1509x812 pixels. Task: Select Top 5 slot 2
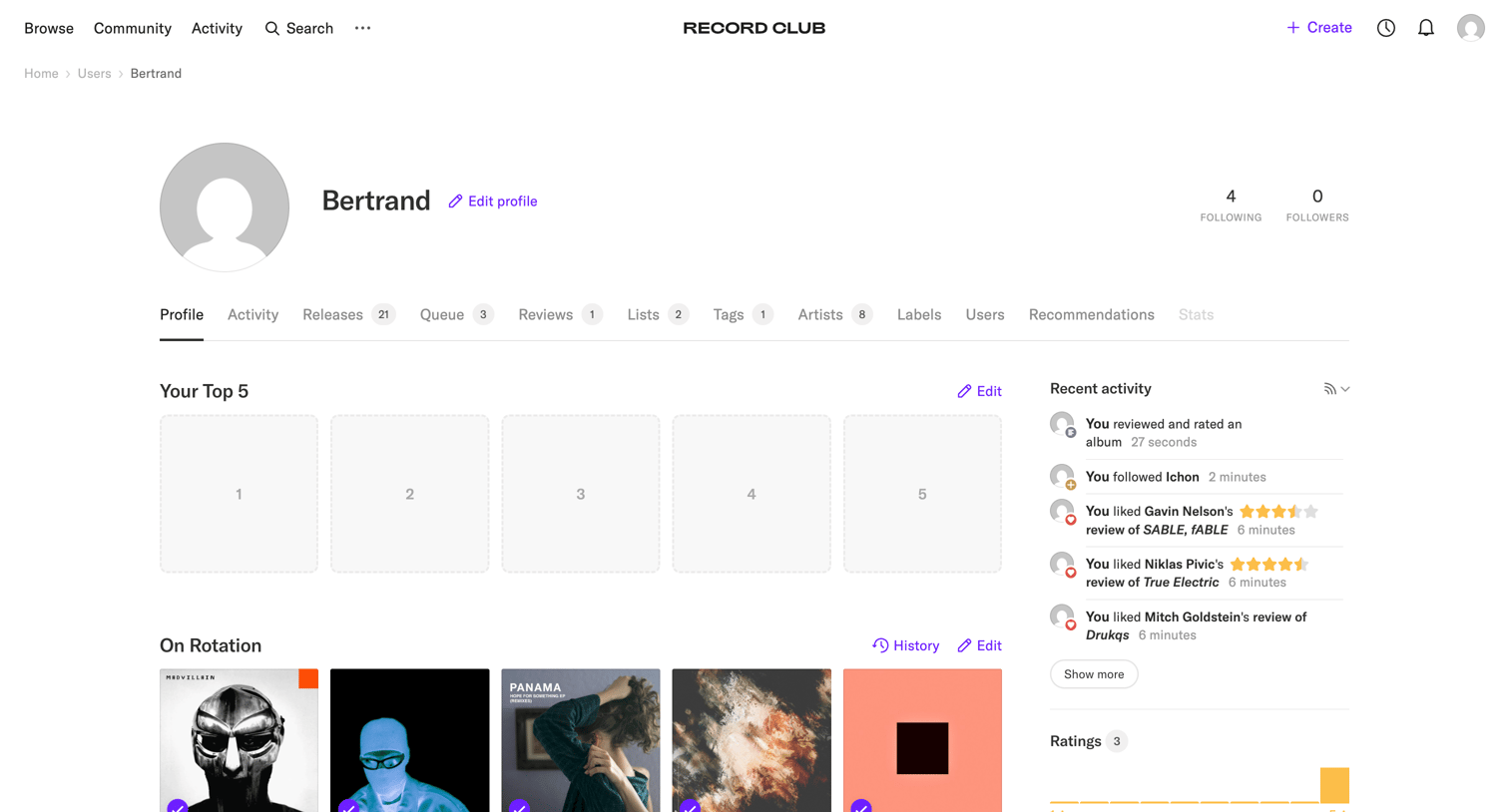click(x=409, y=494)
